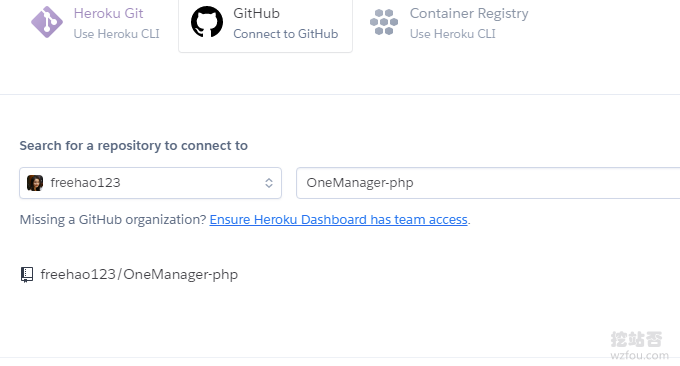Click the up-down arrows of account selector
The height and width of the screenshot is (366, 680).
tap(269, 183)
